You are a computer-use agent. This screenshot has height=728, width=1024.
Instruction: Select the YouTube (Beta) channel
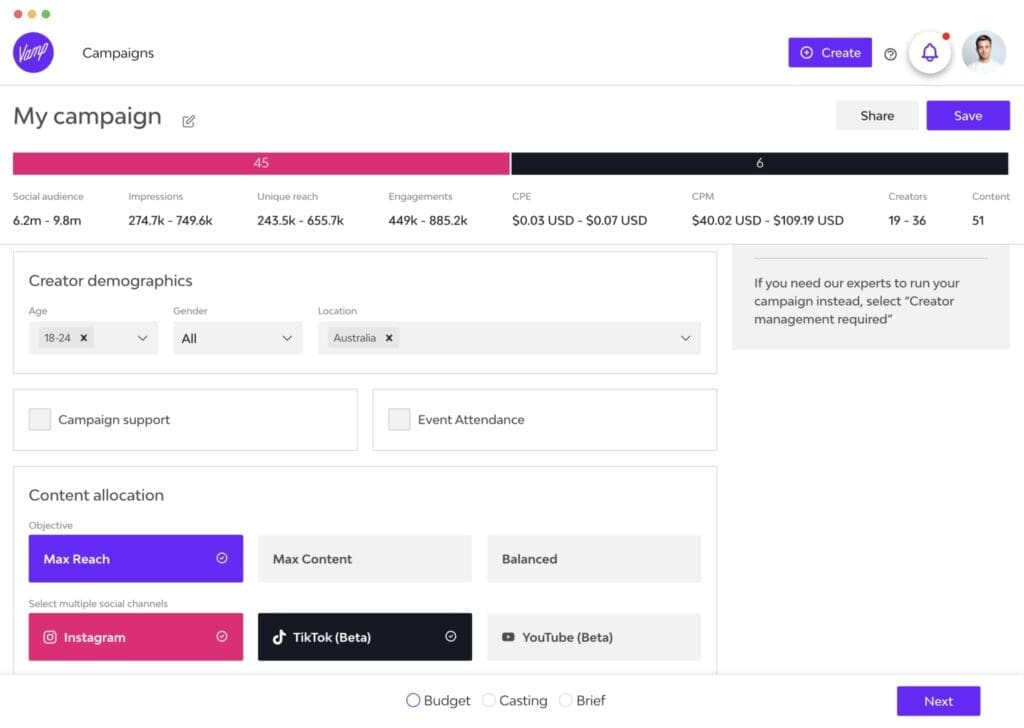[x=594, y=637]
